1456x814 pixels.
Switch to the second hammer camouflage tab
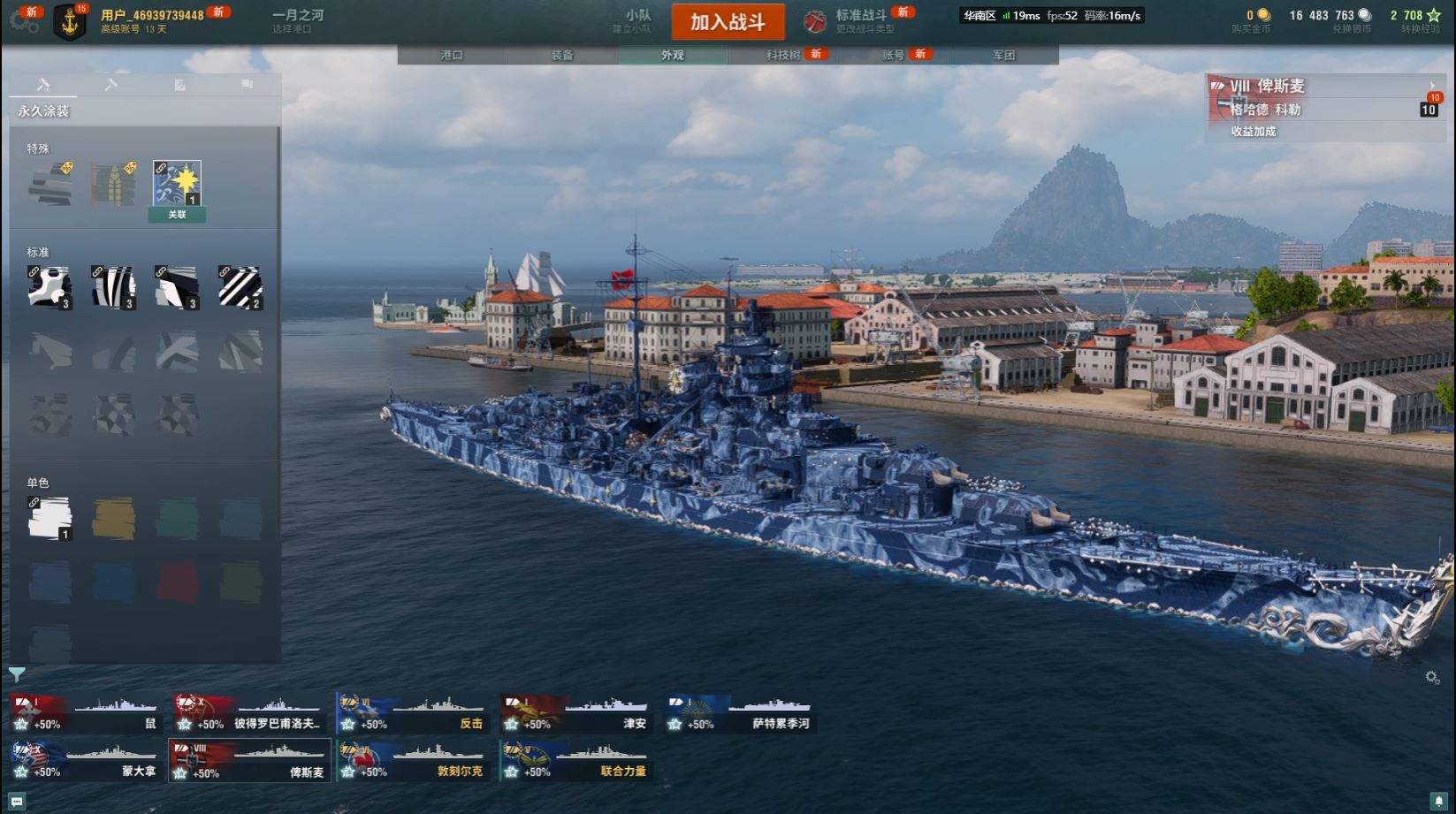[111, 84]
